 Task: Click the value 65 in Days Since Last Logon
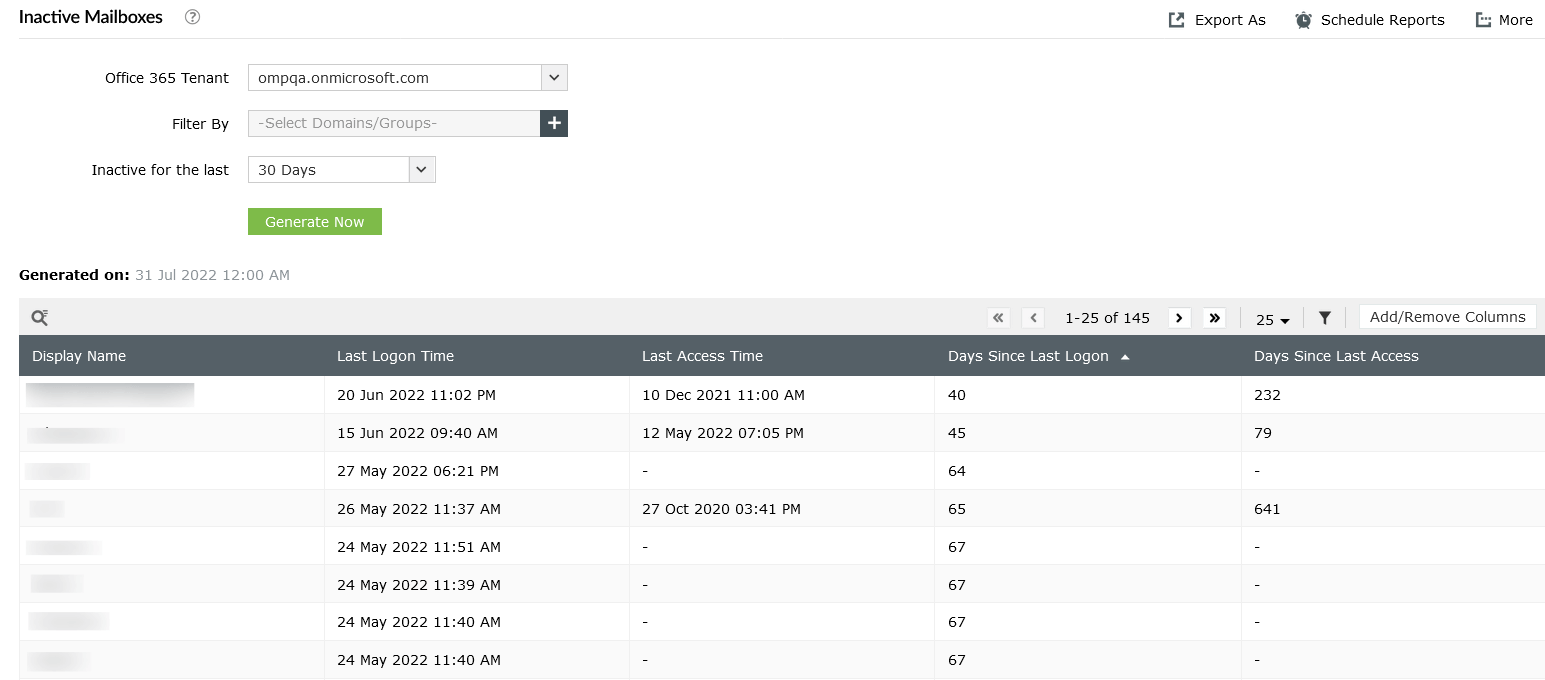click(957, 509)
